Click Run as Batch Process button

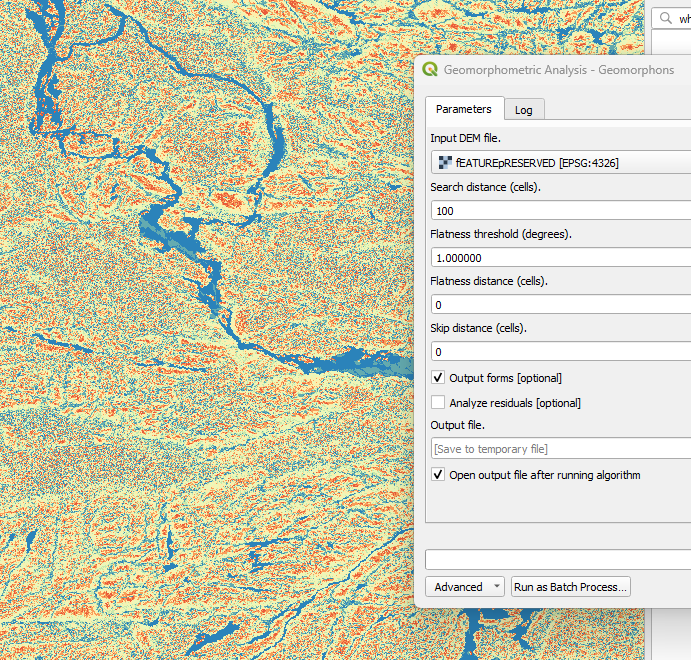pyautogui.click(x=570, y=587)
